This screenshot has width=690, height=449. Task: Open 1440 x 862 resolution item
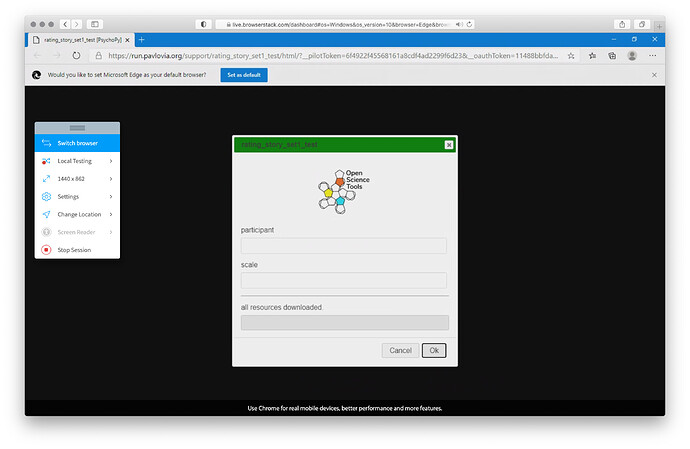point(77,179)
